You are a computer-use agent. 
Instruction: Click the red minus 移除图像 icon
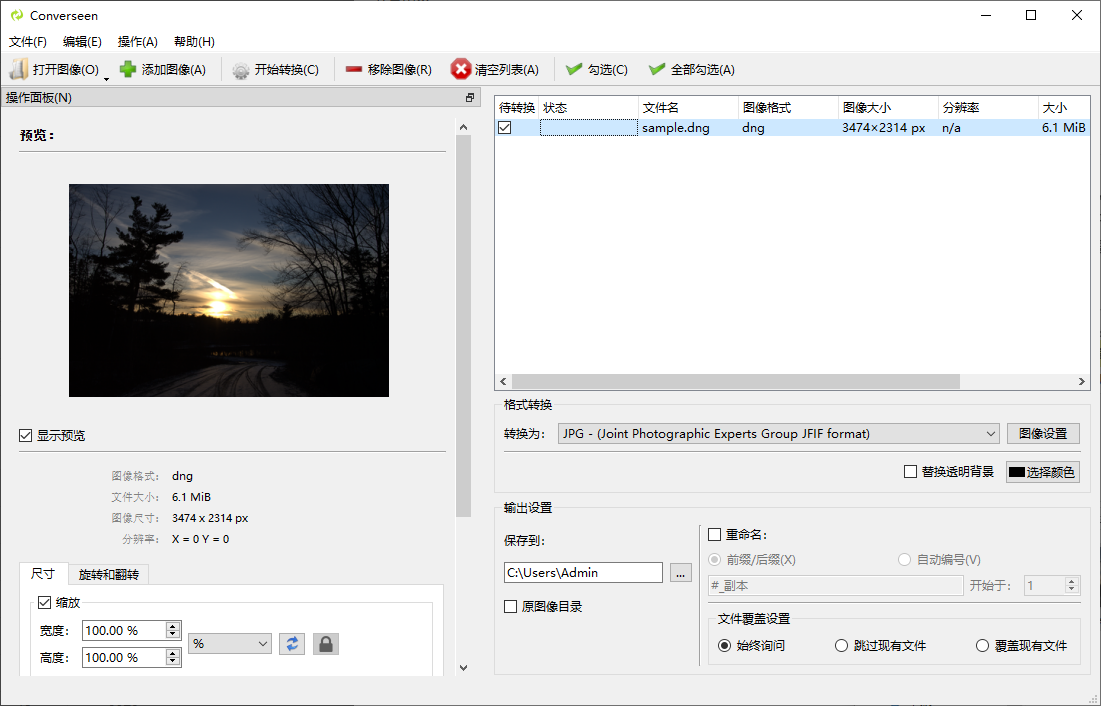[354, 69]
